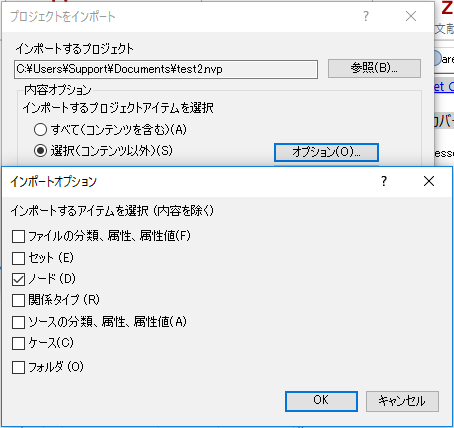Select 選択(コンテンツ以外)(S) radio button
Image resolution: width=454 pixels, height=428 pixels.
point(40,151)
